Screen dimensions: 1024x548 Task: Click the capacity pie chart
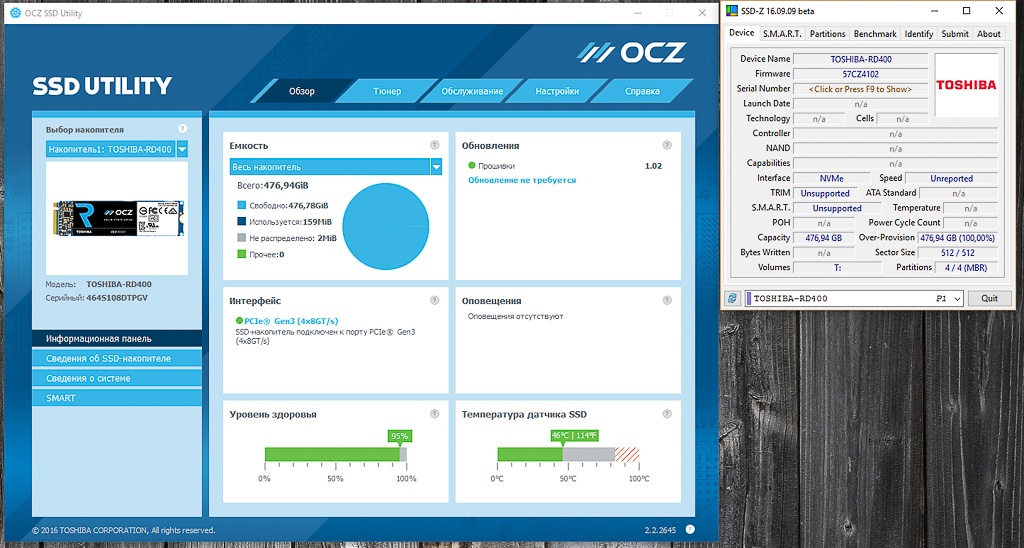[x=385, y=227]
